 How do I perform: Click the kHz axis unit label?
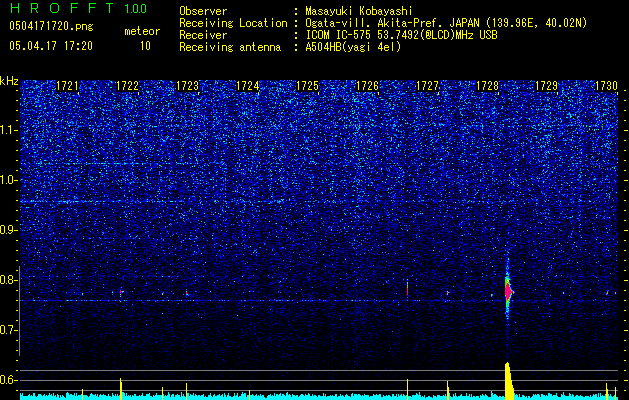9,81
